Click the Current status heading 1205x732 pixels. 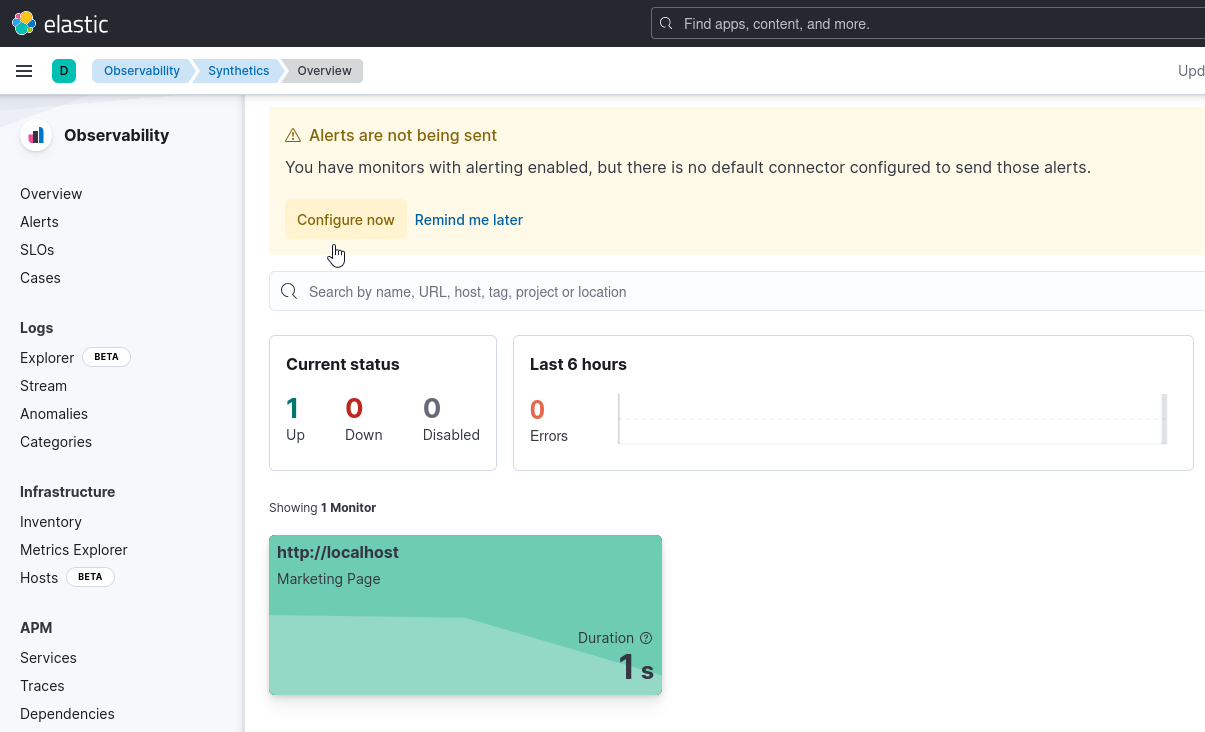tap(343, 364)
